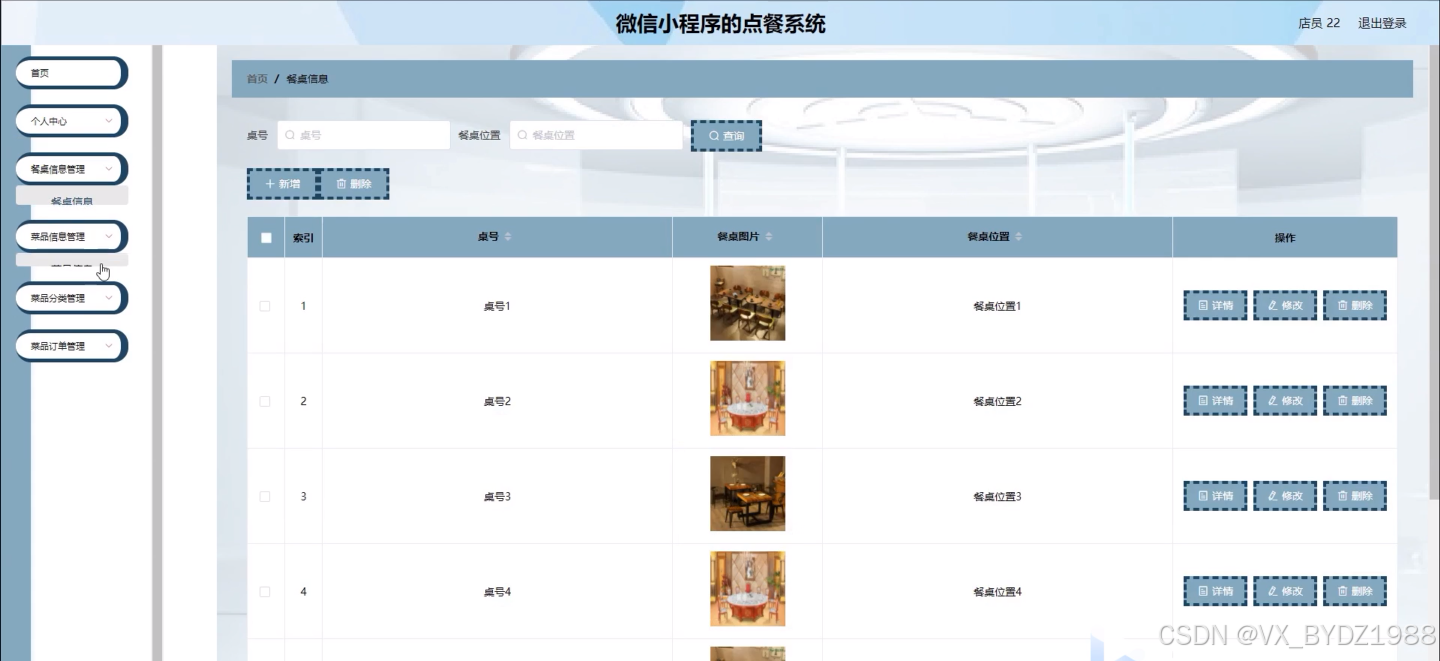Open the table image for 桌号2
1440x661 pixels.
point(747,398)
